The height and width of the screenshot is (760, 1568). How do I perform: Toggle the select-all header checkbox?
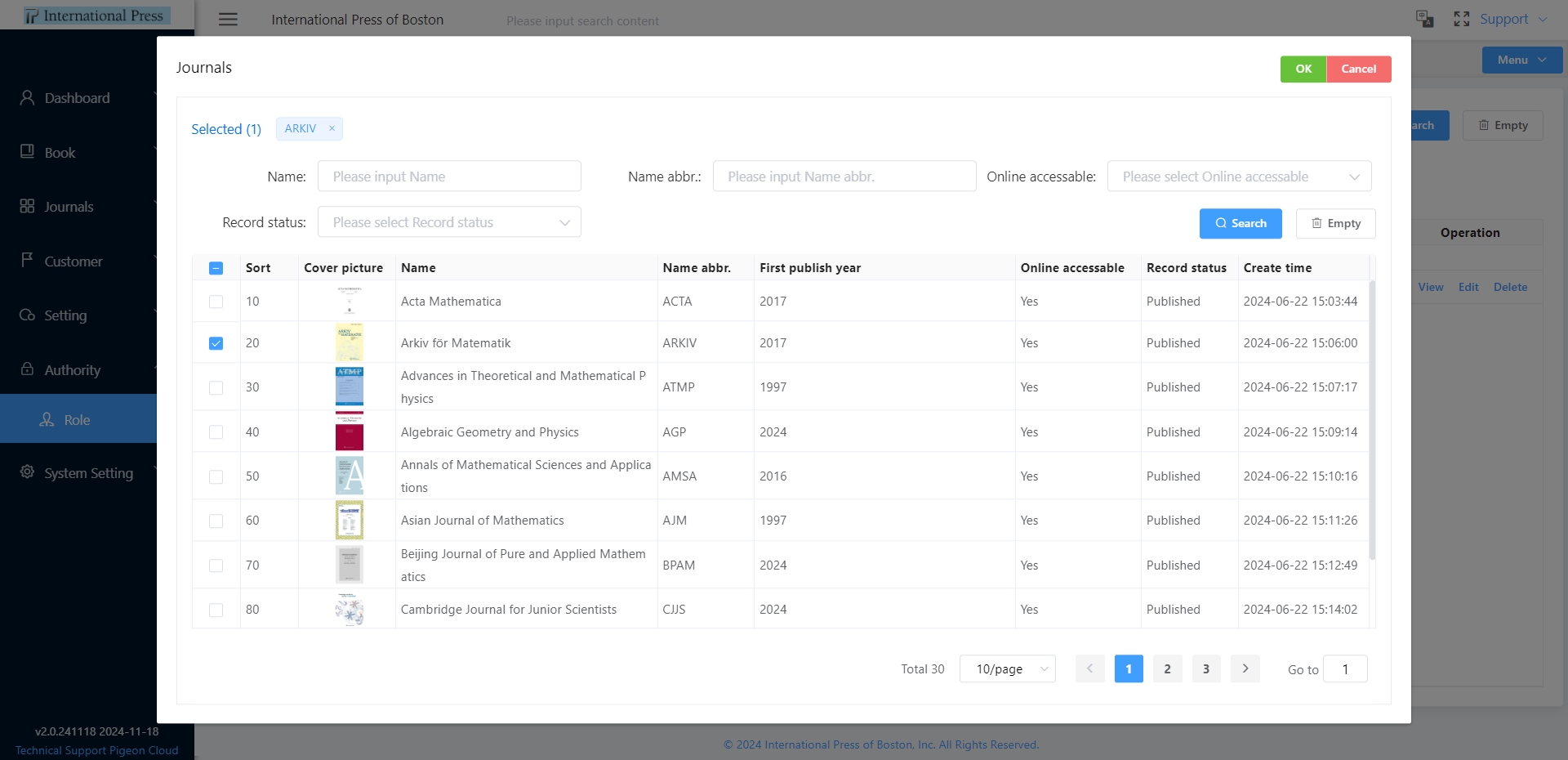click(x=216, y=268)
